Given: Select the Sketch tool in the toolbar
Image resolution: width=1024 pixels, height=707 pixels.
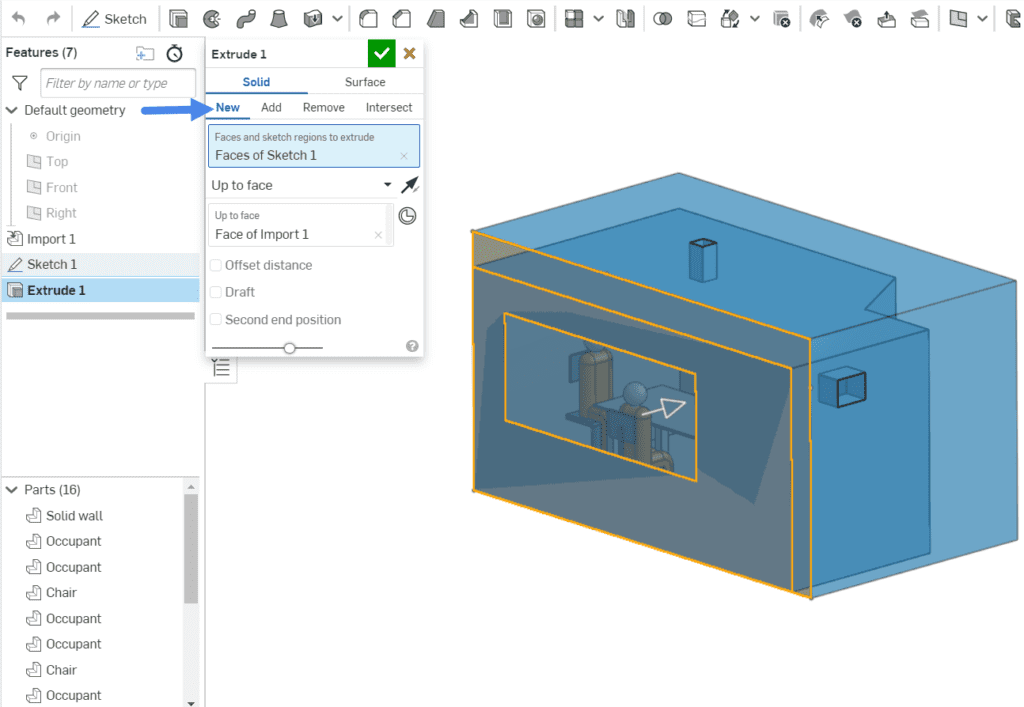Looking at the screenshot, I should point(115,18).
